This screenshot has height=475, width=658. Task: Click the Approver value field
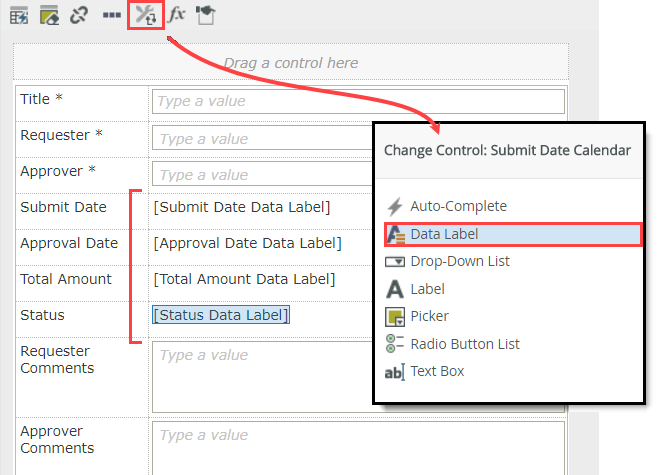[x=262, y=174]
